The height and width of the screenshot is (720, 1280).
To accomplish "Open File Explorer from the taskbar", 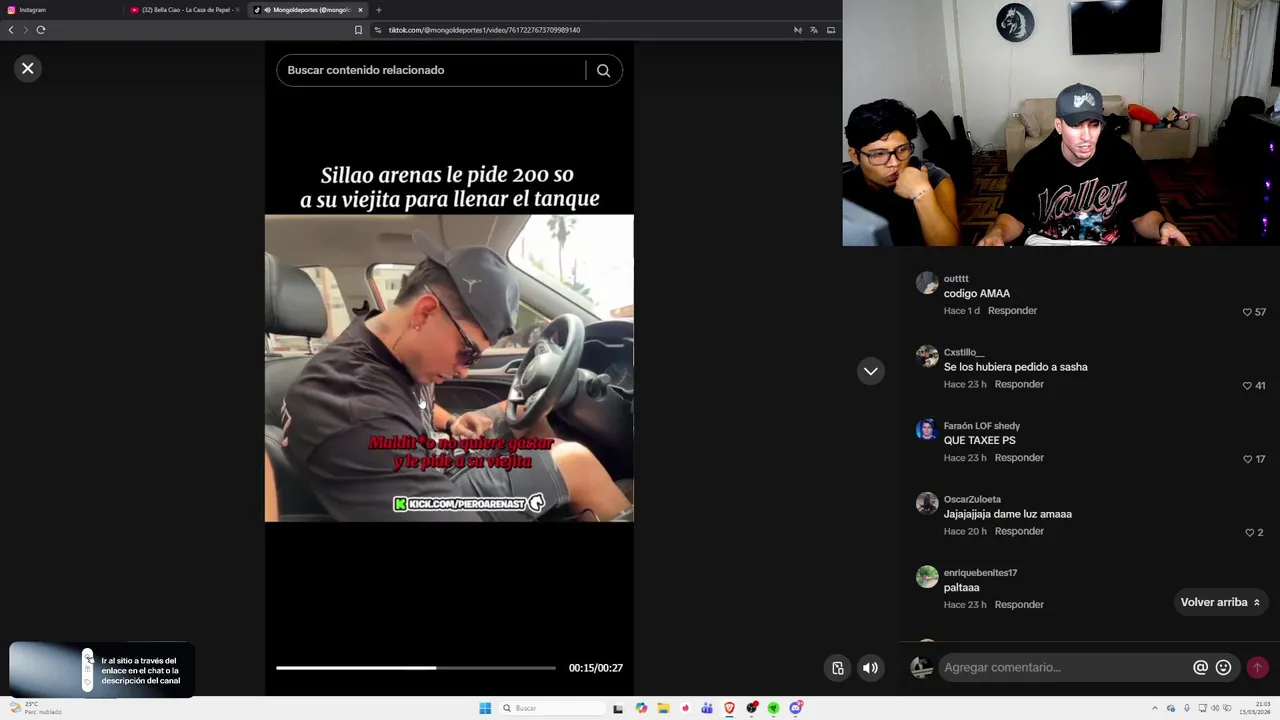I will [x=663, y=708].
